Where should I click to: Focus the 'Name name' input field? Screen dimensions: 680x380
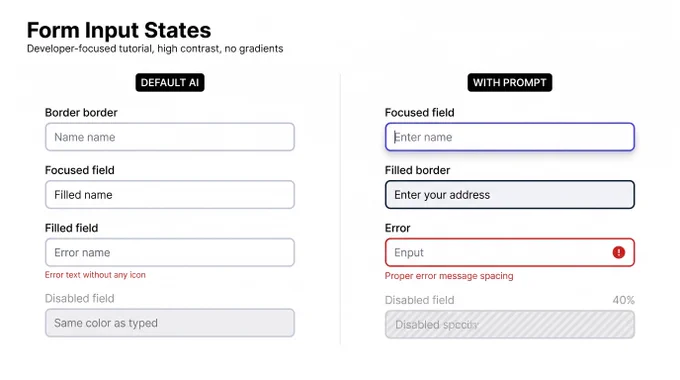[170, 137]
